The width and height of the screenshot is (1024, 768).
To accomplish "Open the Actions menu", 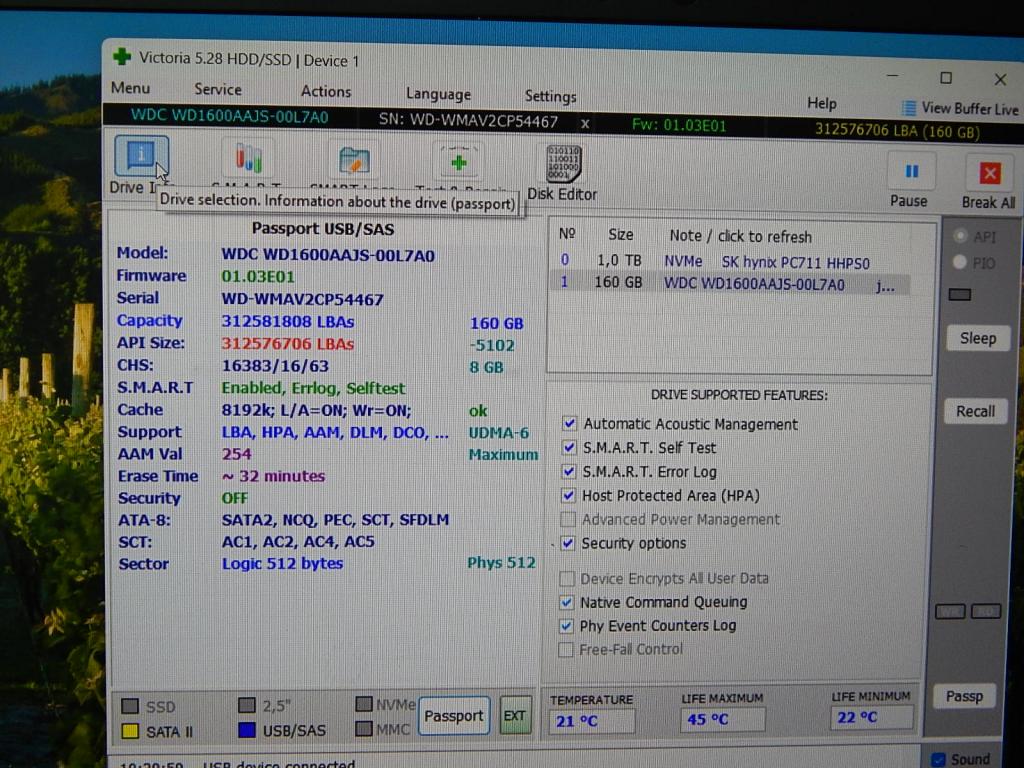I will pos(326,91).
